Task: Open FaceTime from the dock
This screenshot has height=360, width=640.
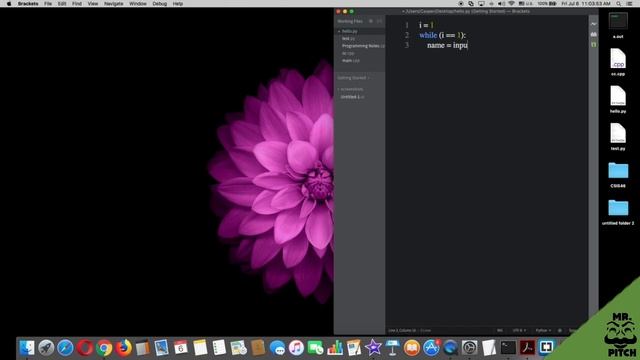Action: [x=316, y=348]
